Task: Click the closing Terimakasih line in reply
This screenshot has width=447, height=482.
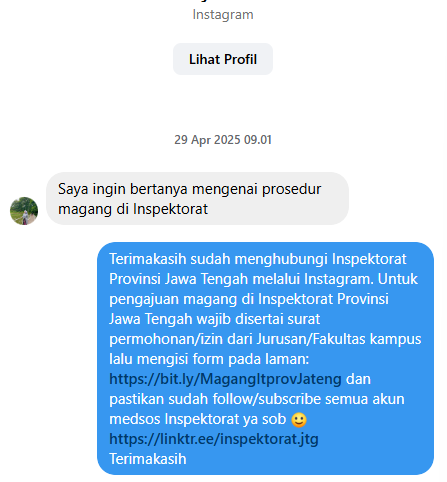Action: (148, 459)
